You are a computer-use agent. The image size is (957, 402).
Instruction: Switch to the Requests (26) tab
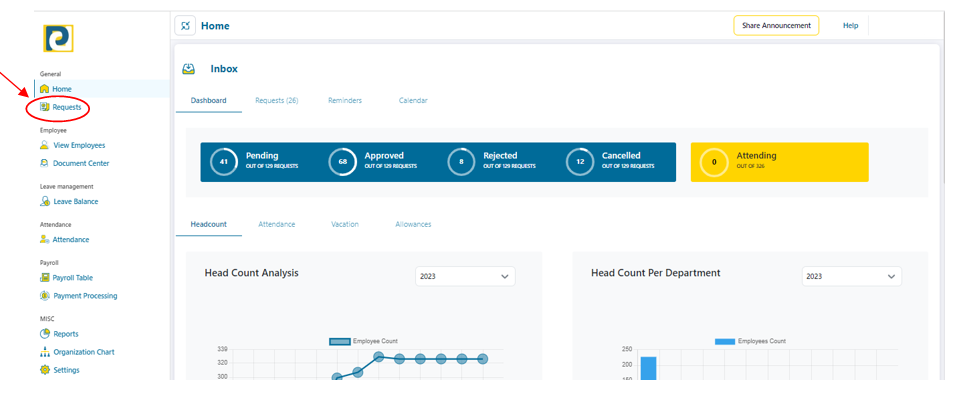276,101
